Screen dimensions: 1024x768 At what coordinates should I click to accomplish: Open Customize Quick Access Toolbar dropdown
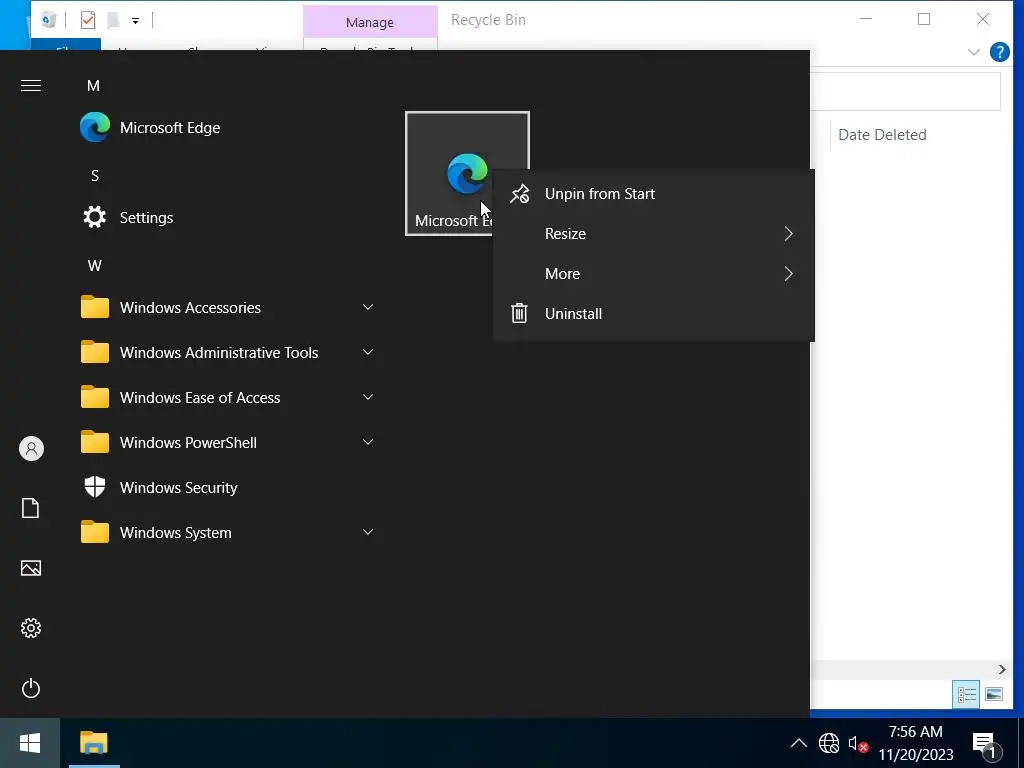[135, 21]
